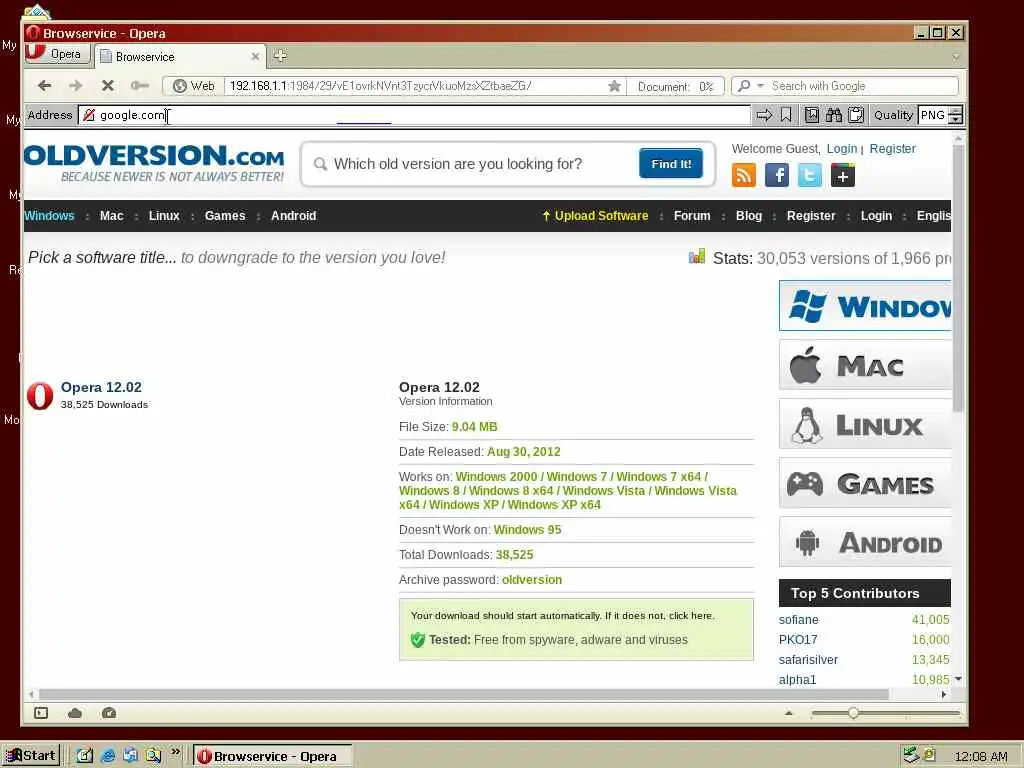This screenshot has width=1024, height=768.
Task: Click the Register link near Welcome Guest
Action: coord(892,149)
